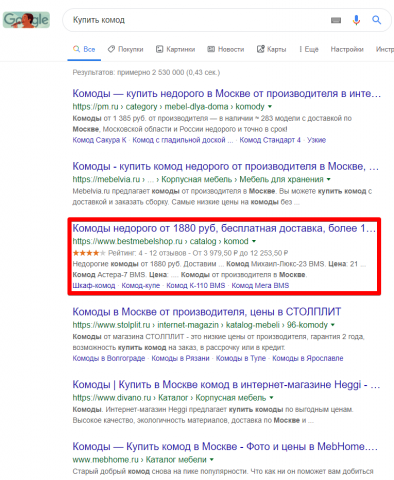Expand dropdown arrow next to pm.ru URL
Viewport: 394px width, 480px height.
point(270,107)
